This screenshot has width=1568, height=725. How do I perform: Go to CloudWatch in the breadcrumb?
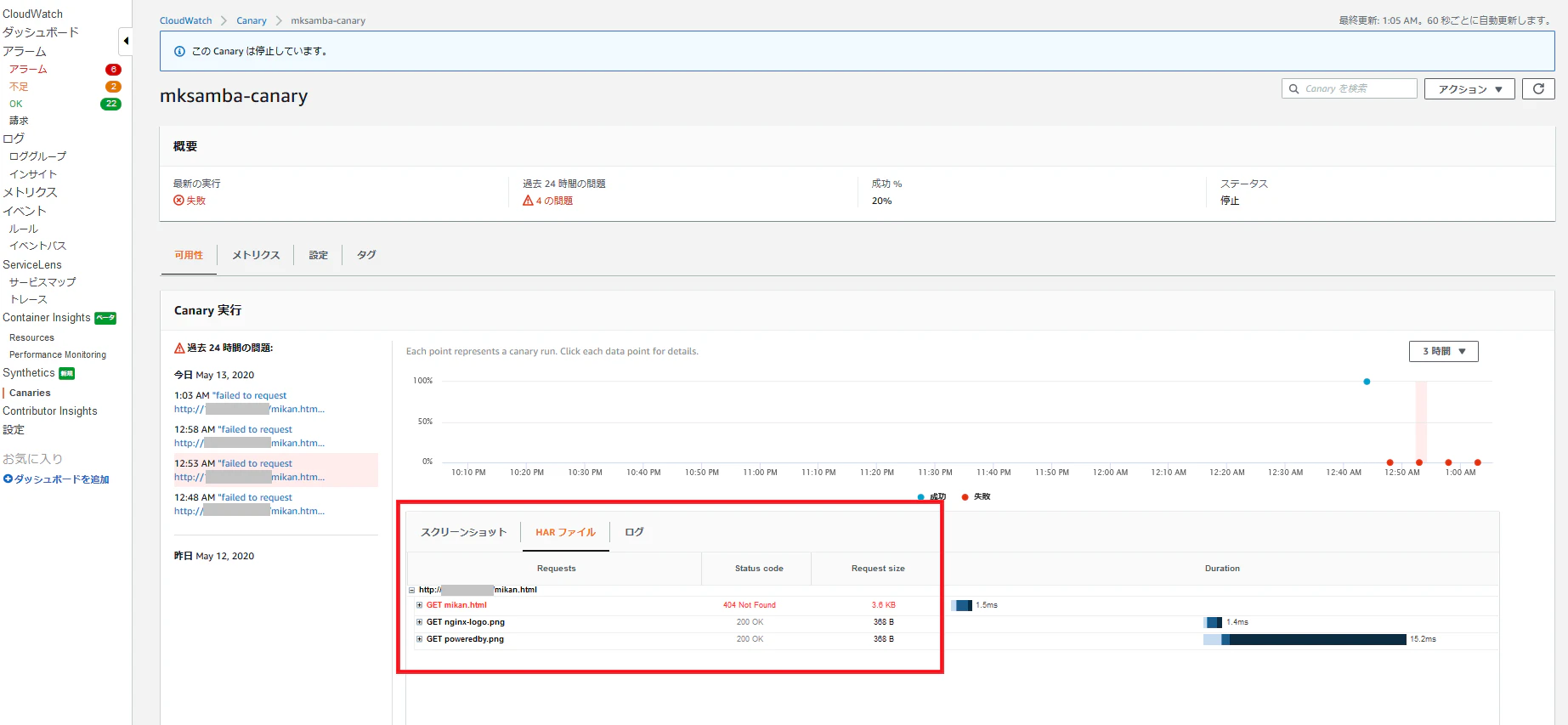pos(186,20)
